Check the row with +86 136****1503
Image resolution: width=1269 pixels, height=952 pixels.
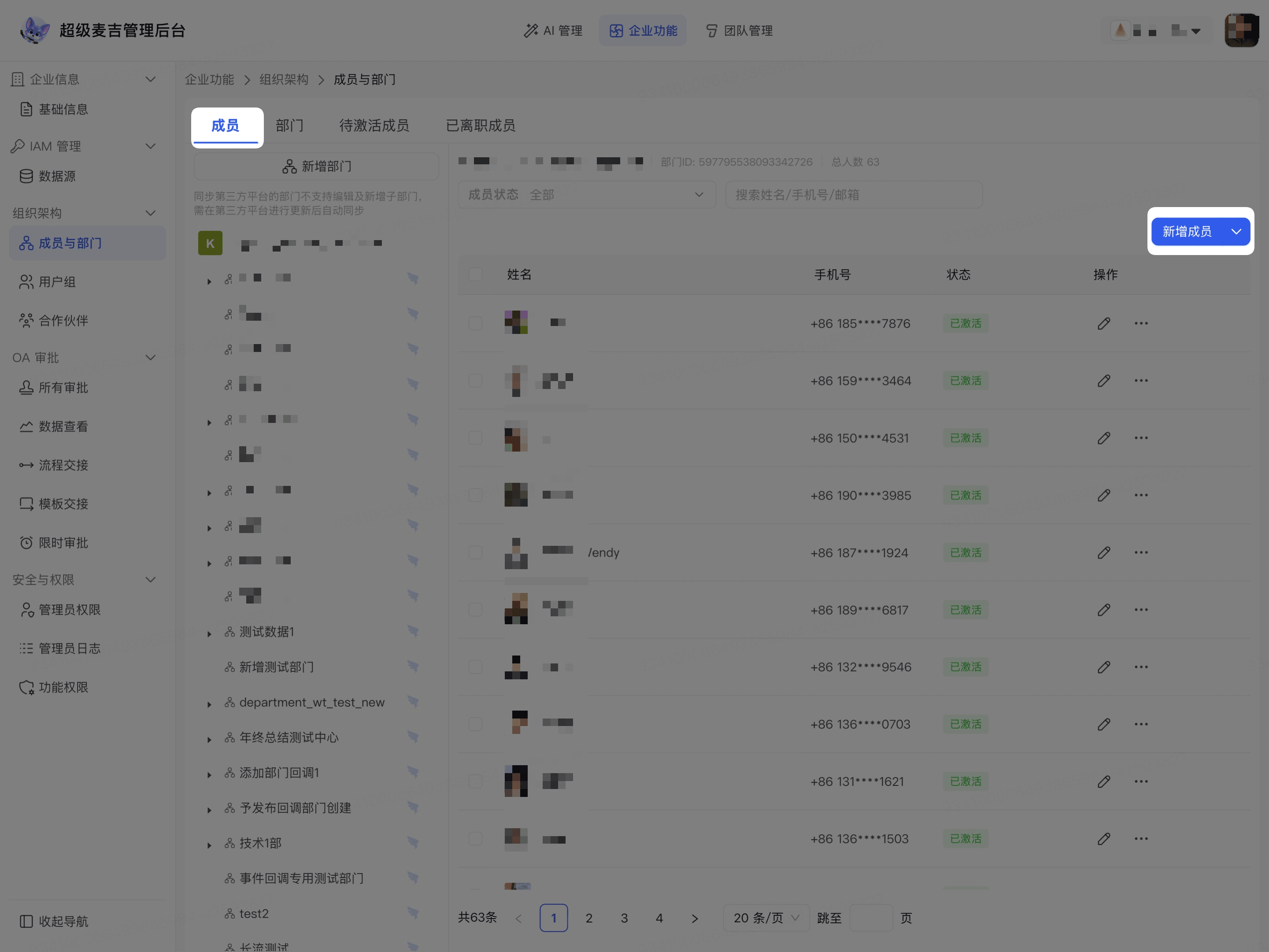coord(475,839)
